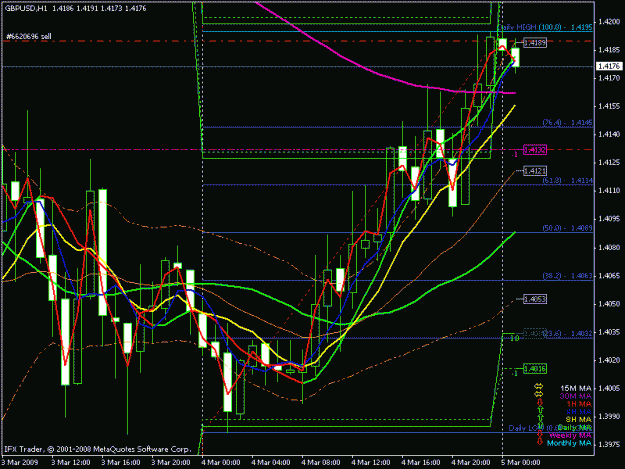Click the 4 Mar 12:00 time label
625x469 pixels.
pos(371,462)
